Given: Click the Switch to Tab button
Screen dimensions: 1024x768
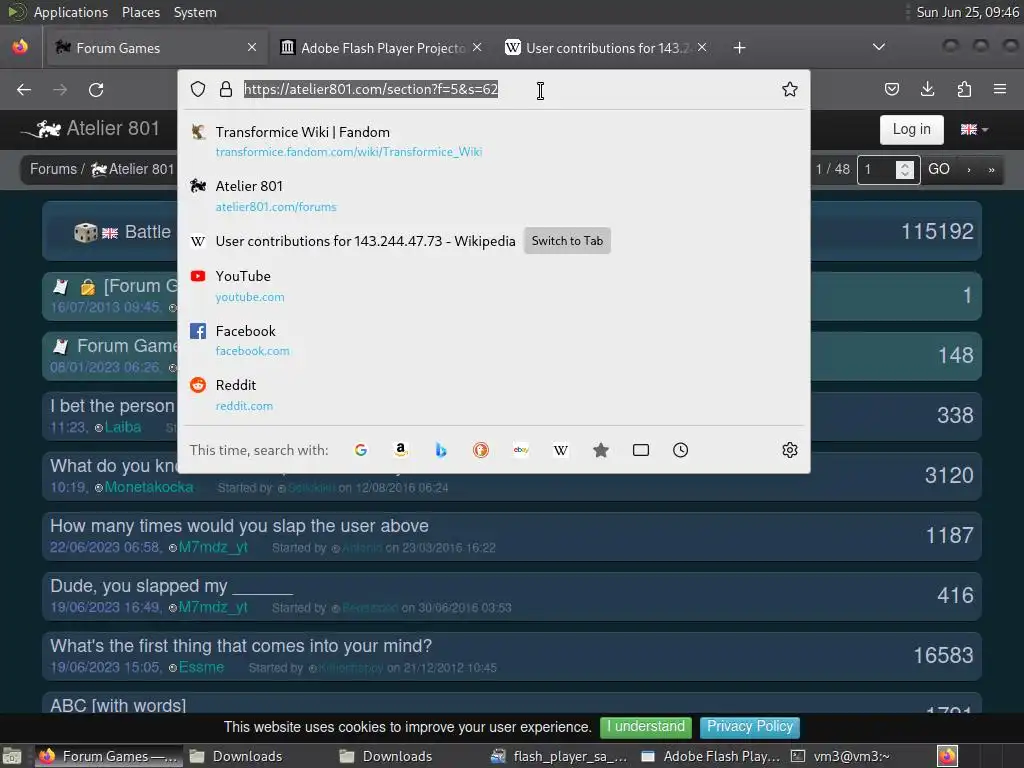Looking at the screenshot, I should pyautogui.click(x=567, y=241).
